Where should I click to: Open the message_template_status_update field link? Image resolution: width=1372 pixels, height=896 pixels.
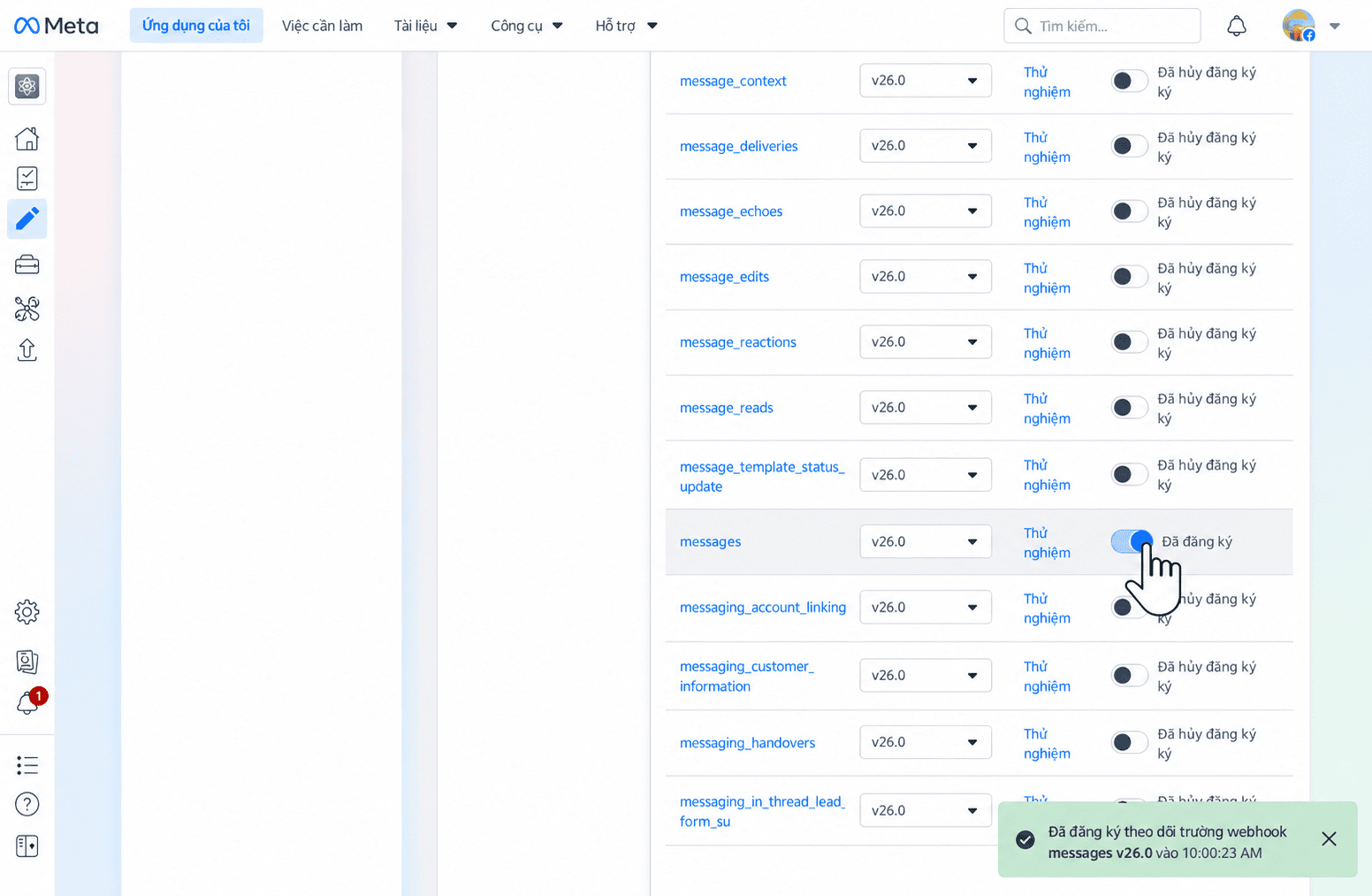[x=762, y=477]
